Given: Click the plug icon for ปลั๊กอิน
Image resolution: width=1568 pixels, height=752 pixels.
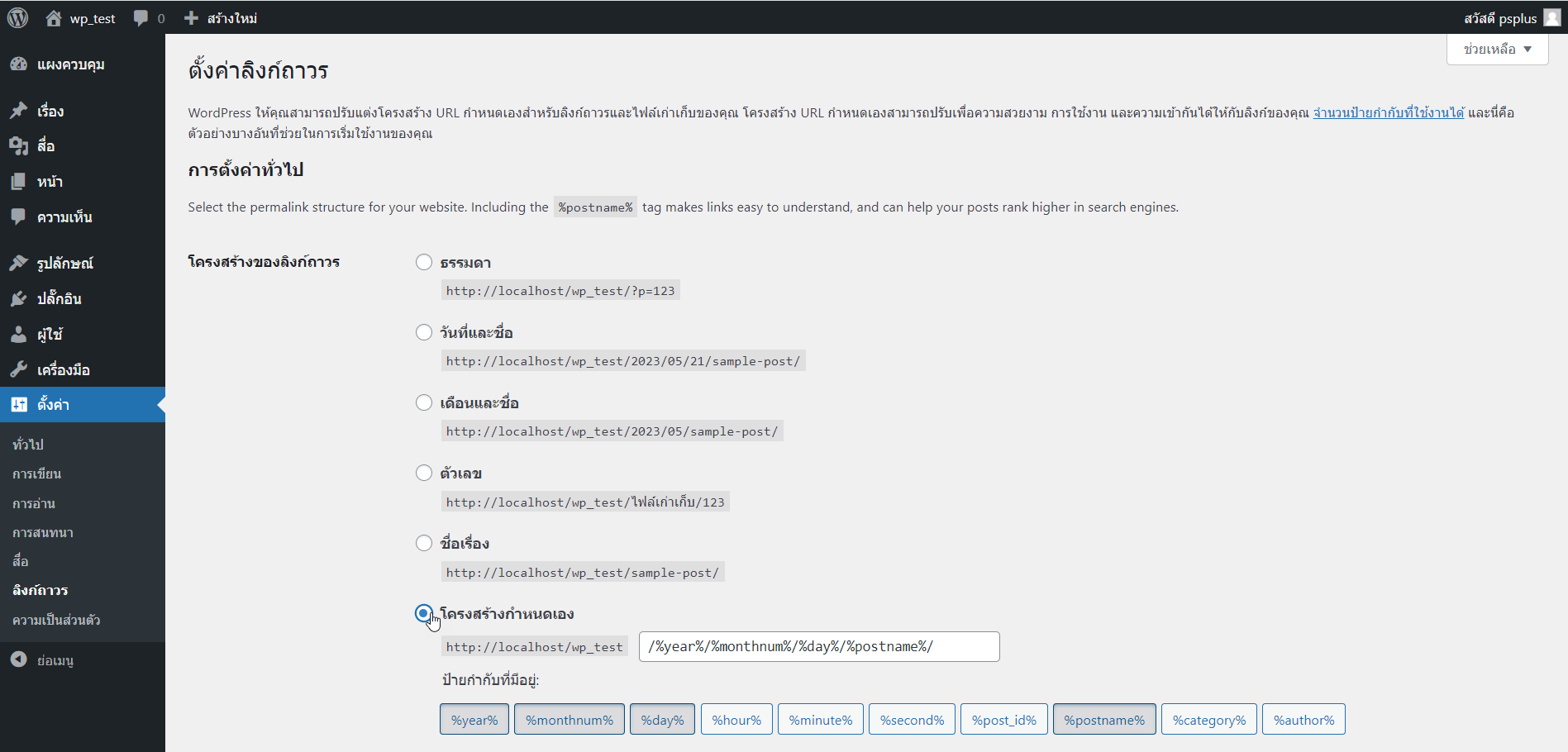Looking at the screenshot, I should tap(19, 298).
